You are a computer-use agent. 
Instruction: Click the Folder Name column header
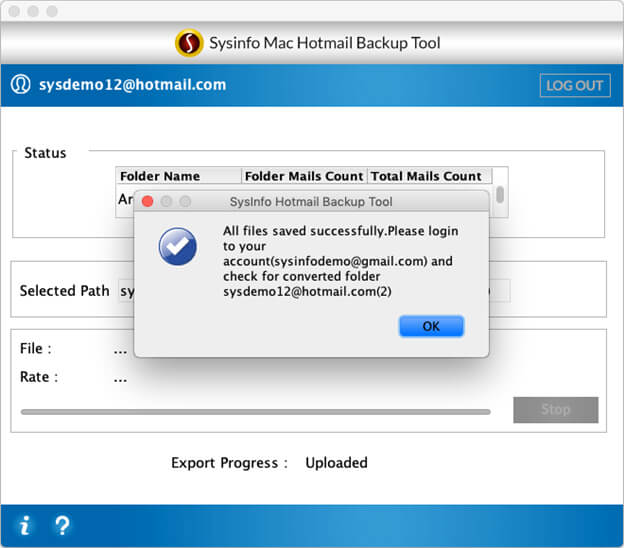point(178,176)
